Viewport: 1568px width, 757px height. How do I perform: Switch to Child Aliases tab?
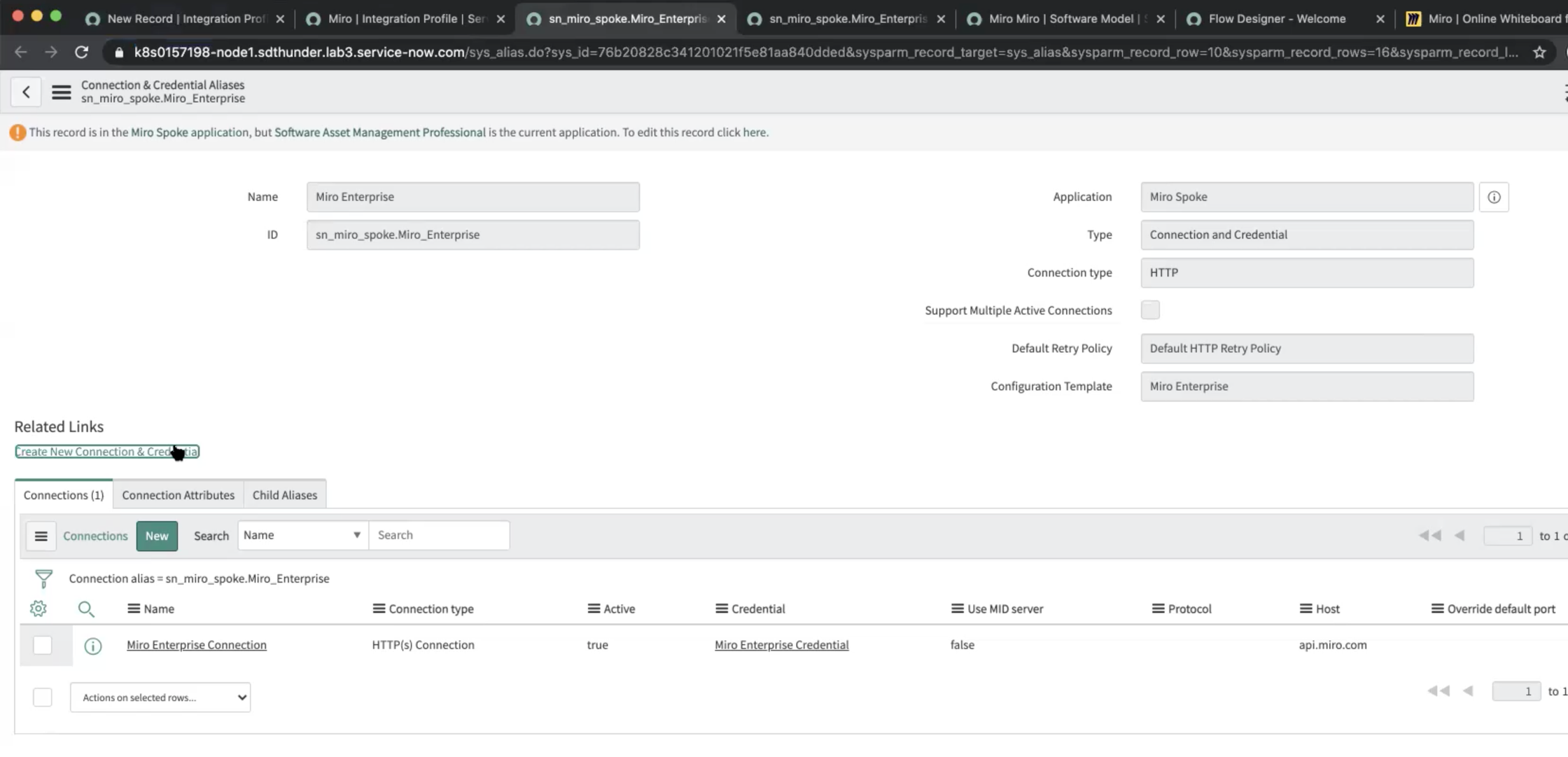(285, 495)
